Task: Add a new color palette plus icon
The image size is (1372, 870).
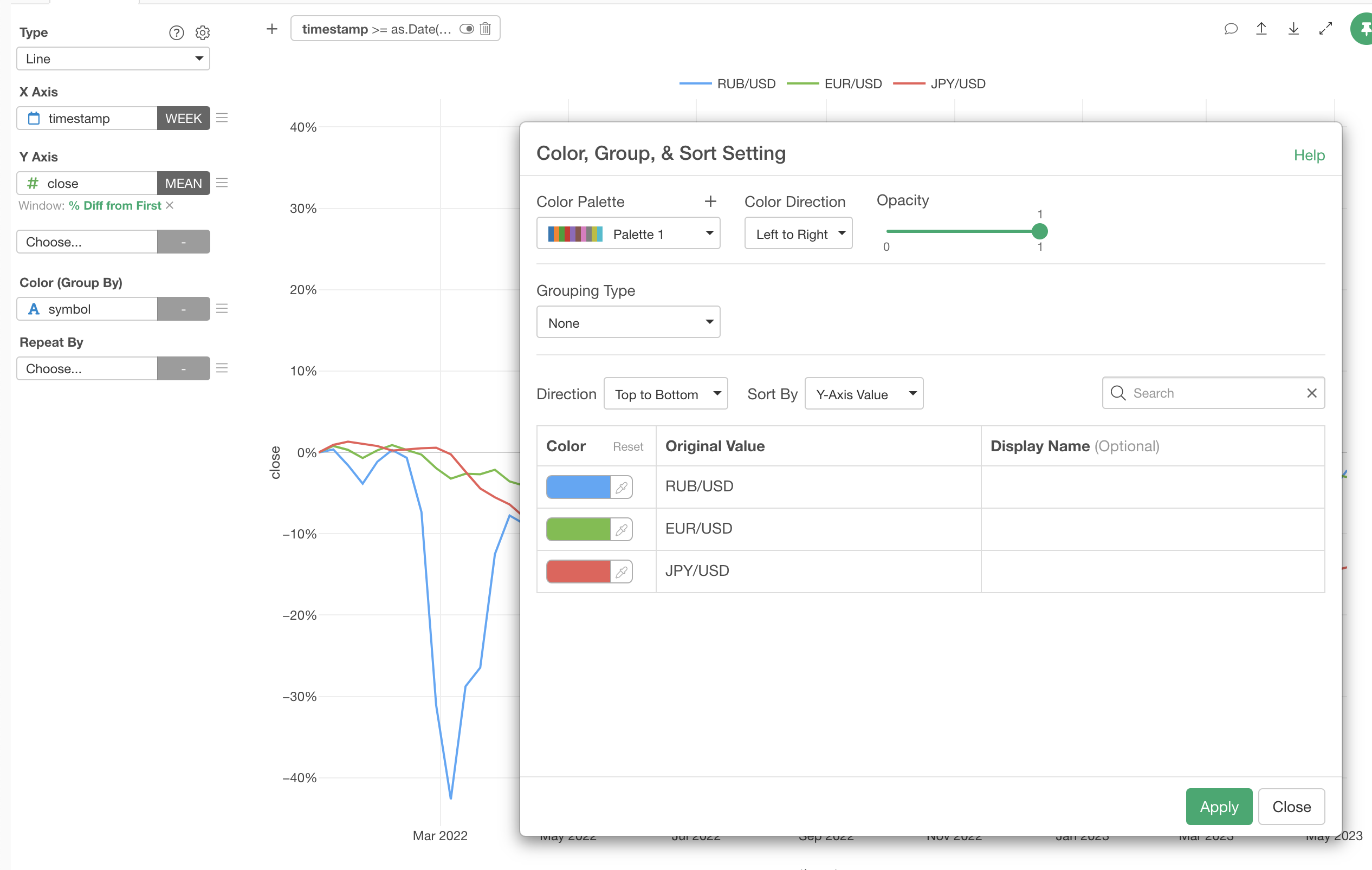Action: [710, 201]
